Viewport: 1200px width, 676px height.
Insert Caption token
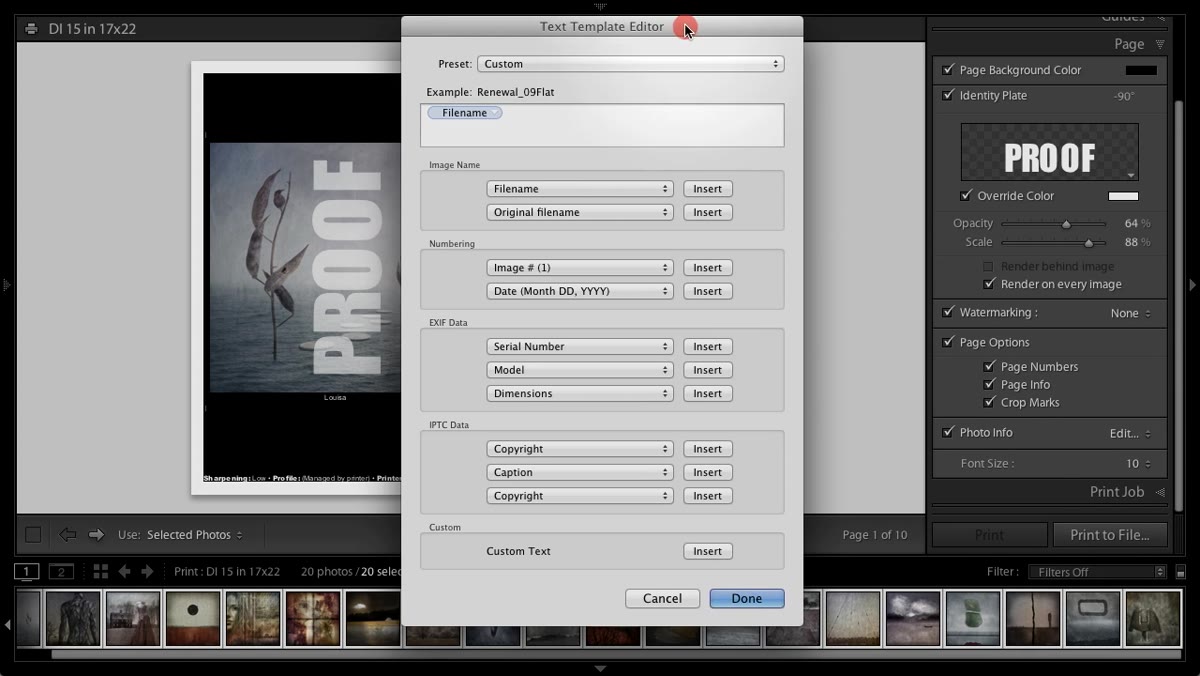707,472
